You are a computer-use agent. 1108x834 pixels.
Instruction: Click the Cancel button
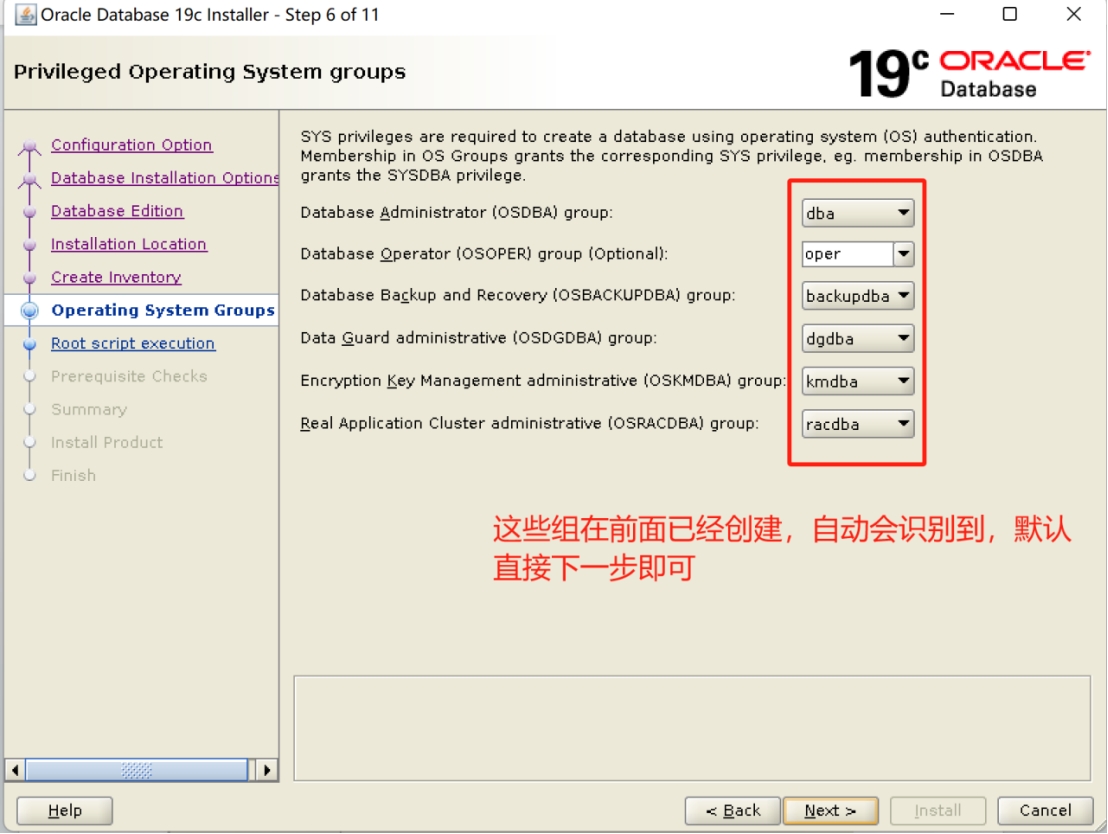coord(1045,811)
